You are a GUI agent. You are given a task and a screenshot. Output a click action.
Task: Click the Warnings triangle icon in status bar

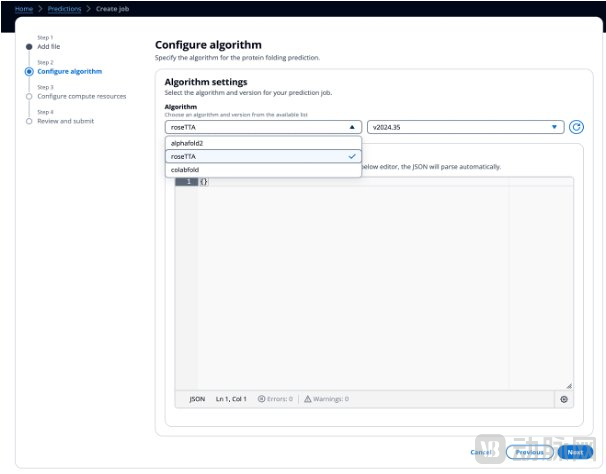point(308,399)
